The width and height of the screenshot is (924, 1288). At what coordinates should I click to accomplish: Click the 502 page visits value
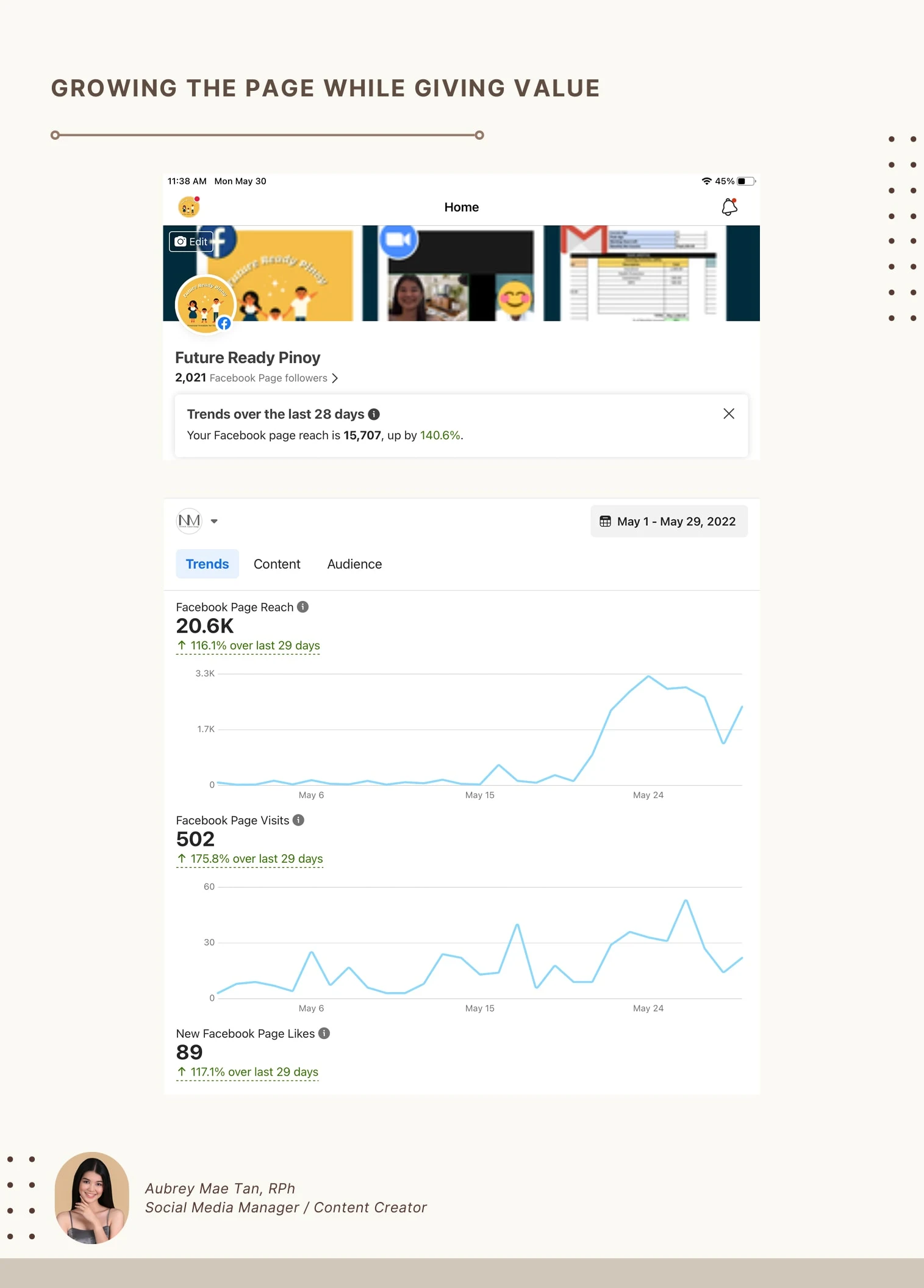tap(195, 840)
